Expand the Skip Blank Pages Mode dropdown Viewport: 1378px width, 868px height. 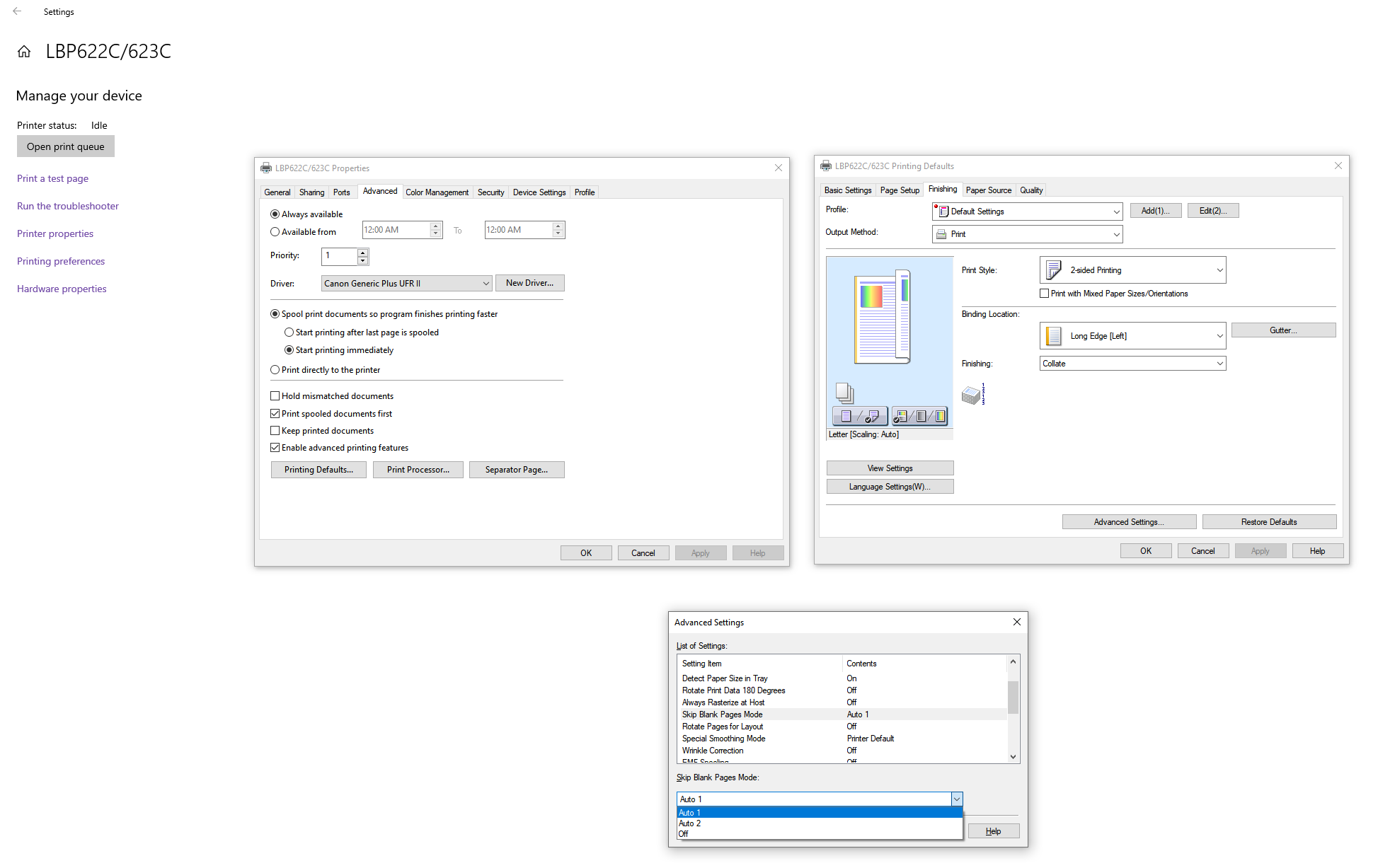tap(955, 799)
